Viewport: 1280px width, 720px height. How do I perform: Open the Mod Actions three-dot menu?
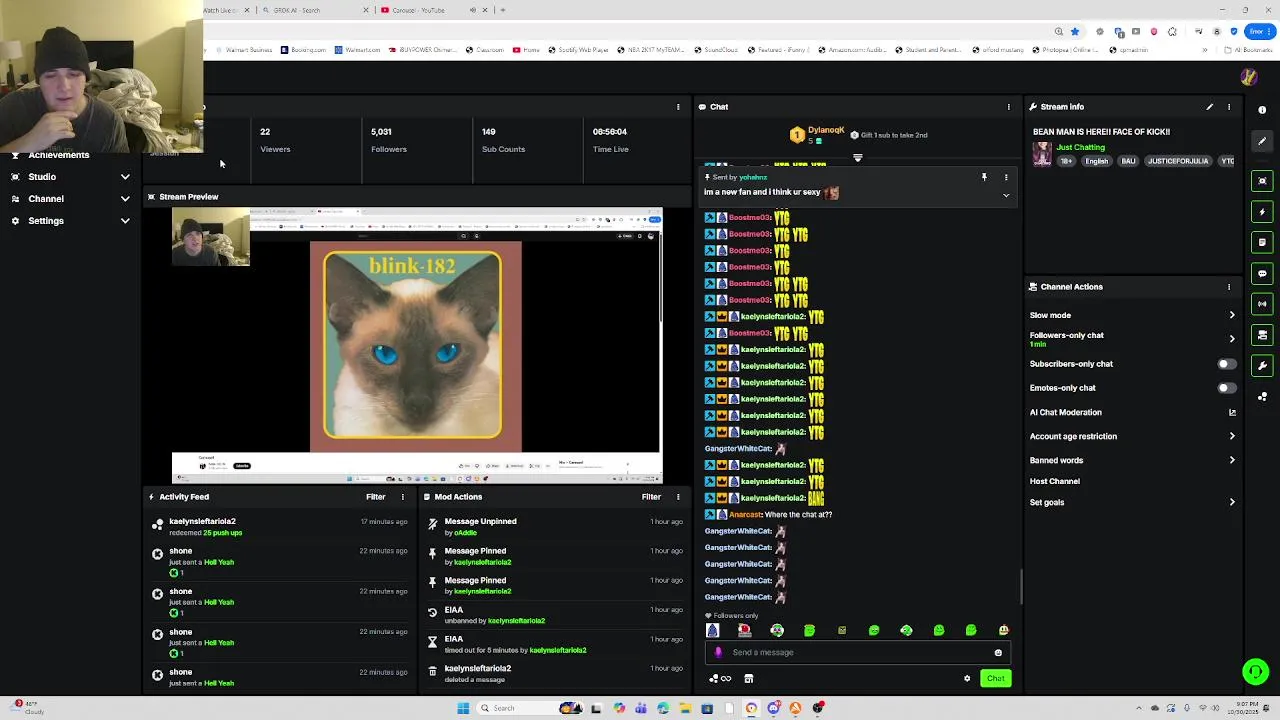click(678, 497)
